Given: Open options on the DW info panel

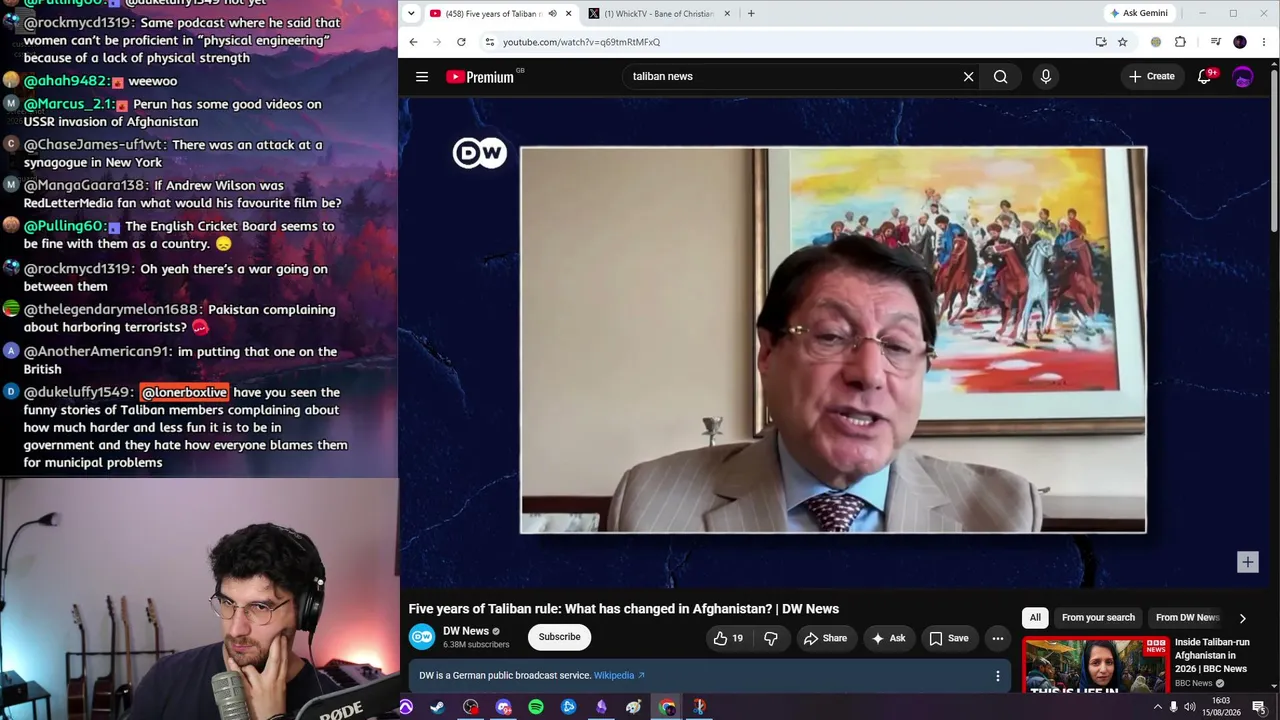Looking at the screenshot, I should pos(997,676).
